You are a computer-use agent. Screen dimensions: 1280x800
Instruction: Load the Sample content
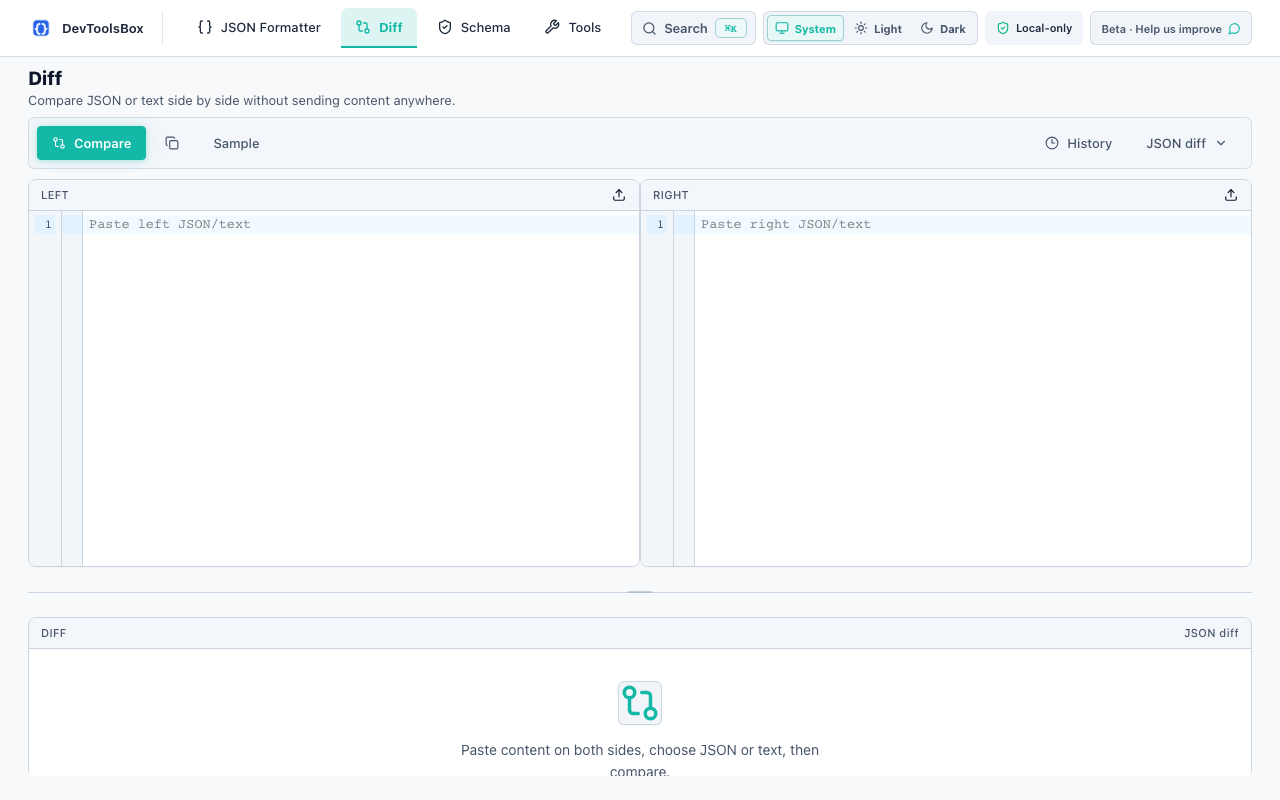[x=236, y=143]
